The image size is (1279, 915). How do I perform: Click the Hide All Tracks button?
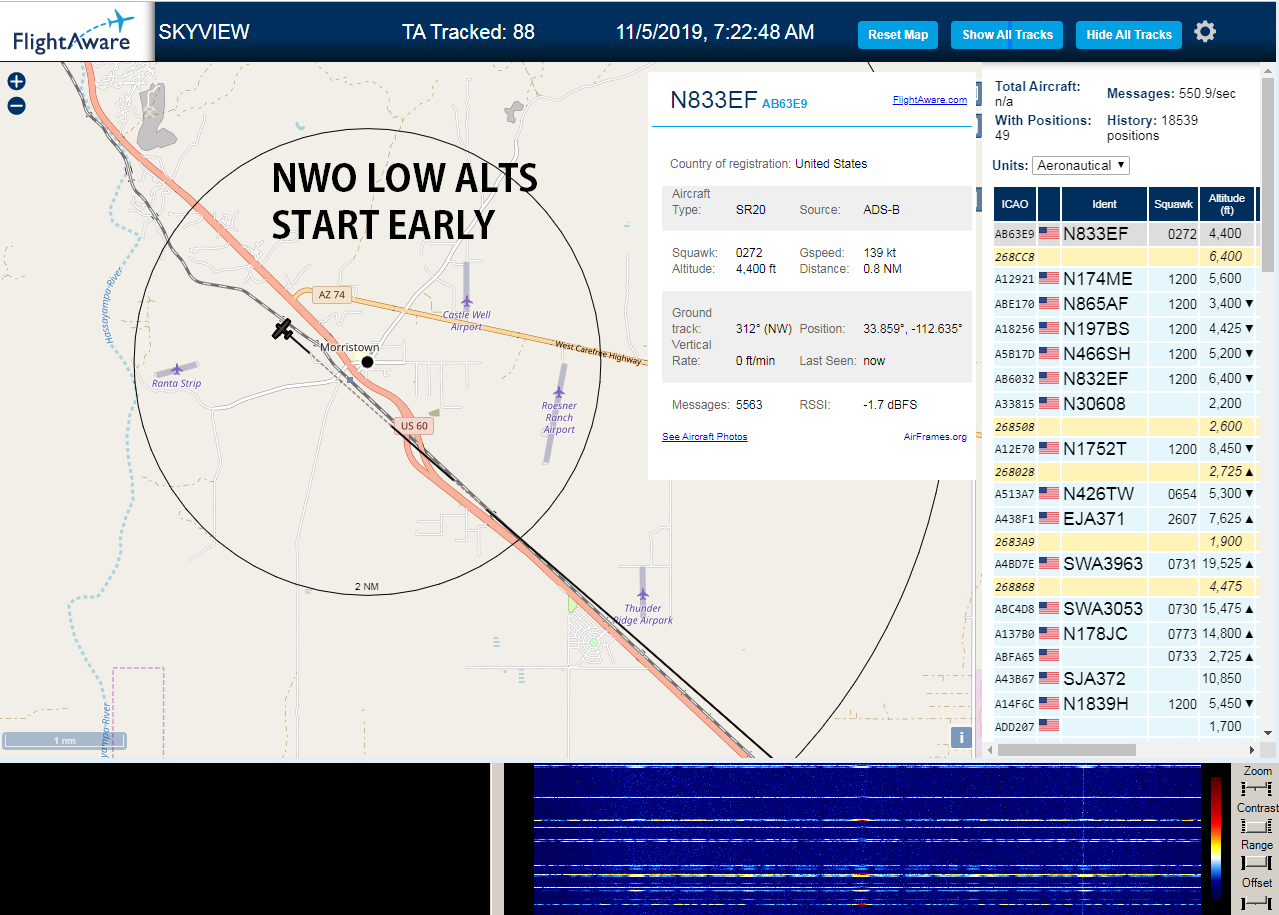[1129, 35]
